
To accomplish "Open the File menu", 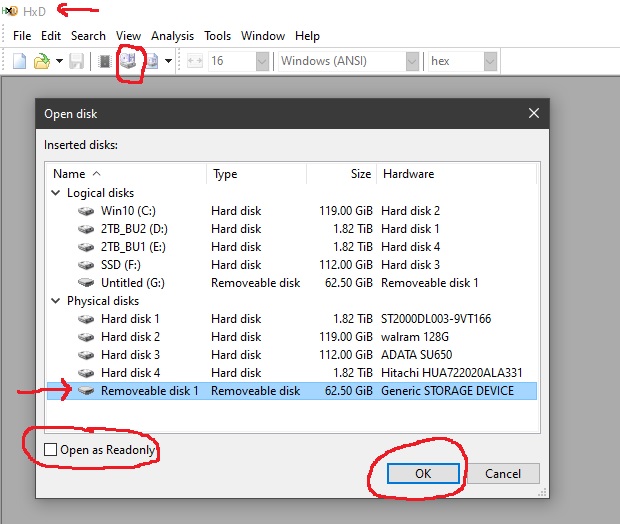I will [22, 36].
